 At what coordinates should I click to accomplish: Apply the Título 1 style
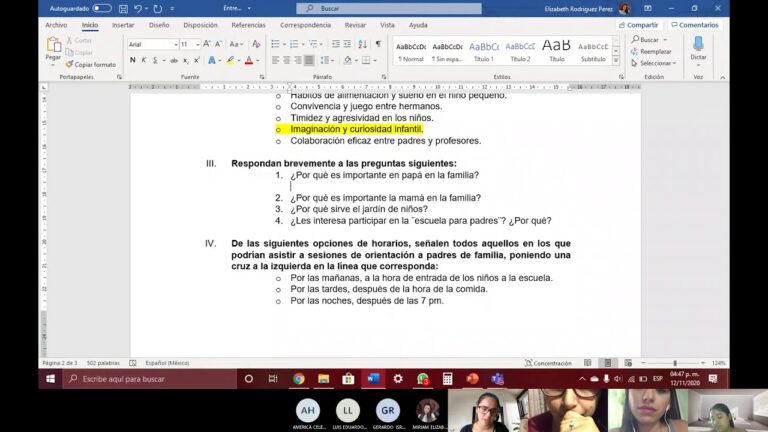(x=484, y=51)
